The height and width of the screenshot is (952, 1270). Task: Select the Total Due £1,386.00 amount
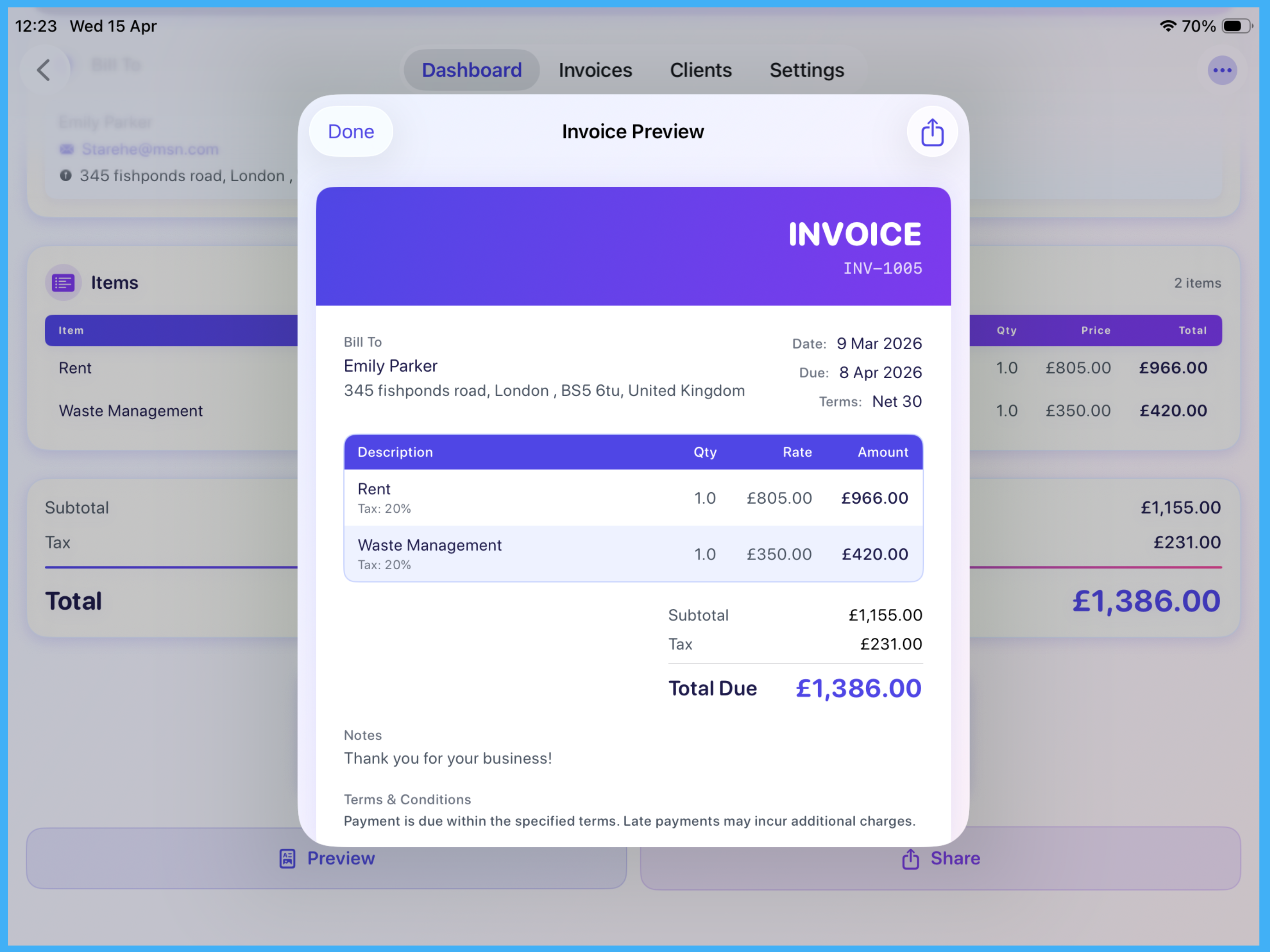858,689
